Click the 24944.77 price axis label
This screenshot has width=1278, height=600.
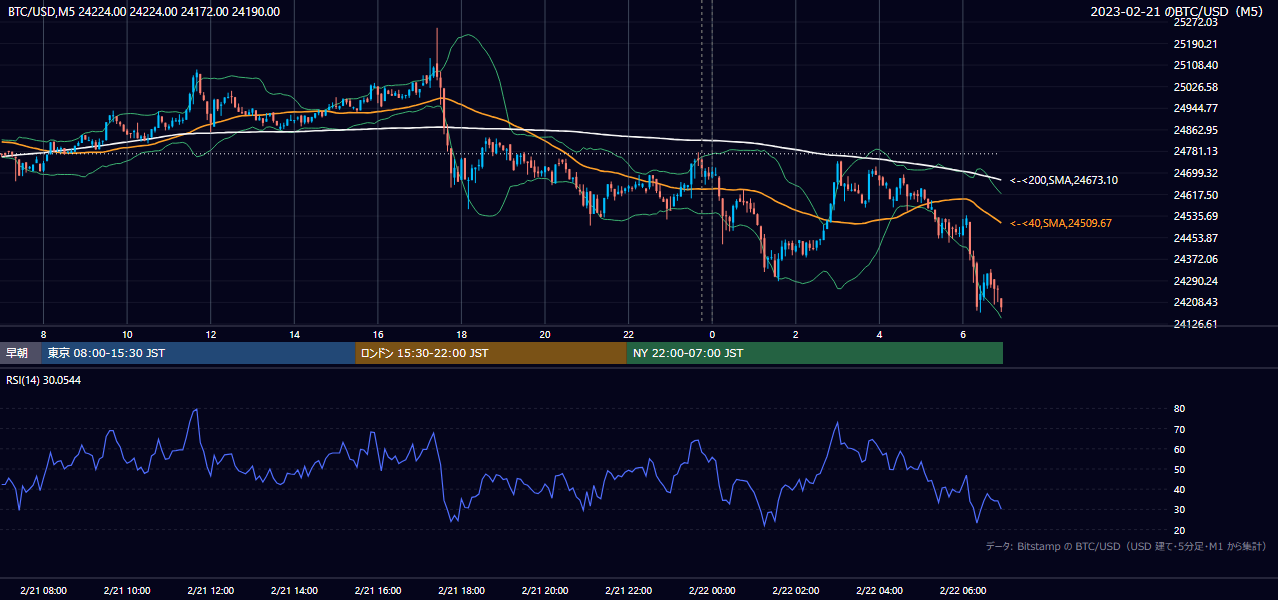1195,108
